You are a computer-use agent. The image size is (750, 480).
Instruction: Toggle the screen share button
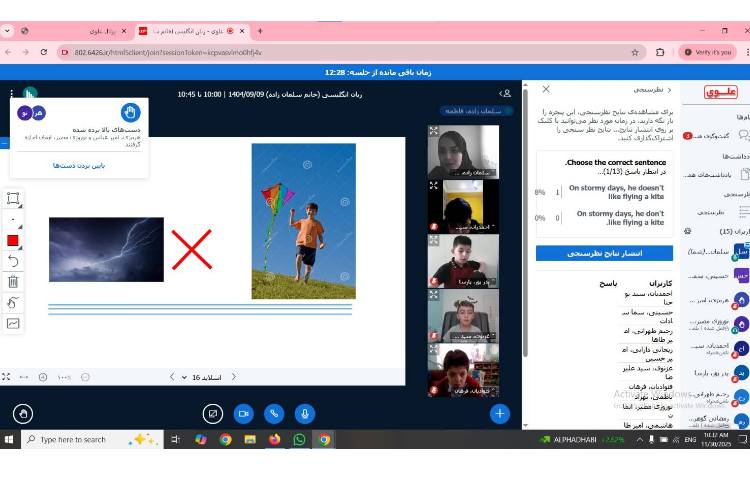tap(212, 413)
